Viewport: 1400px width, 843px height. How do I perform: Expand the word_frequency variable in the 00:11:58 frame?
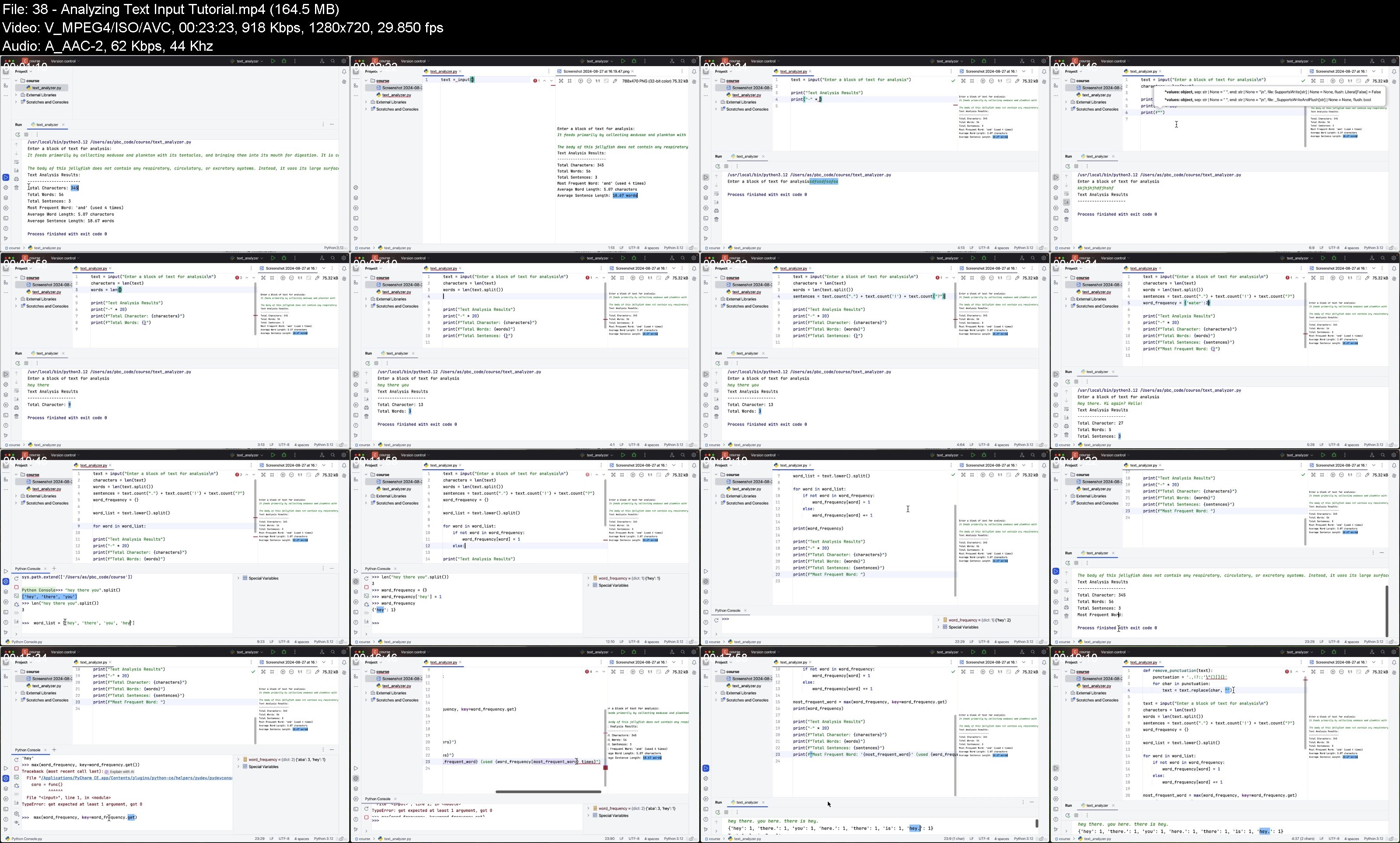coord(589,578)
